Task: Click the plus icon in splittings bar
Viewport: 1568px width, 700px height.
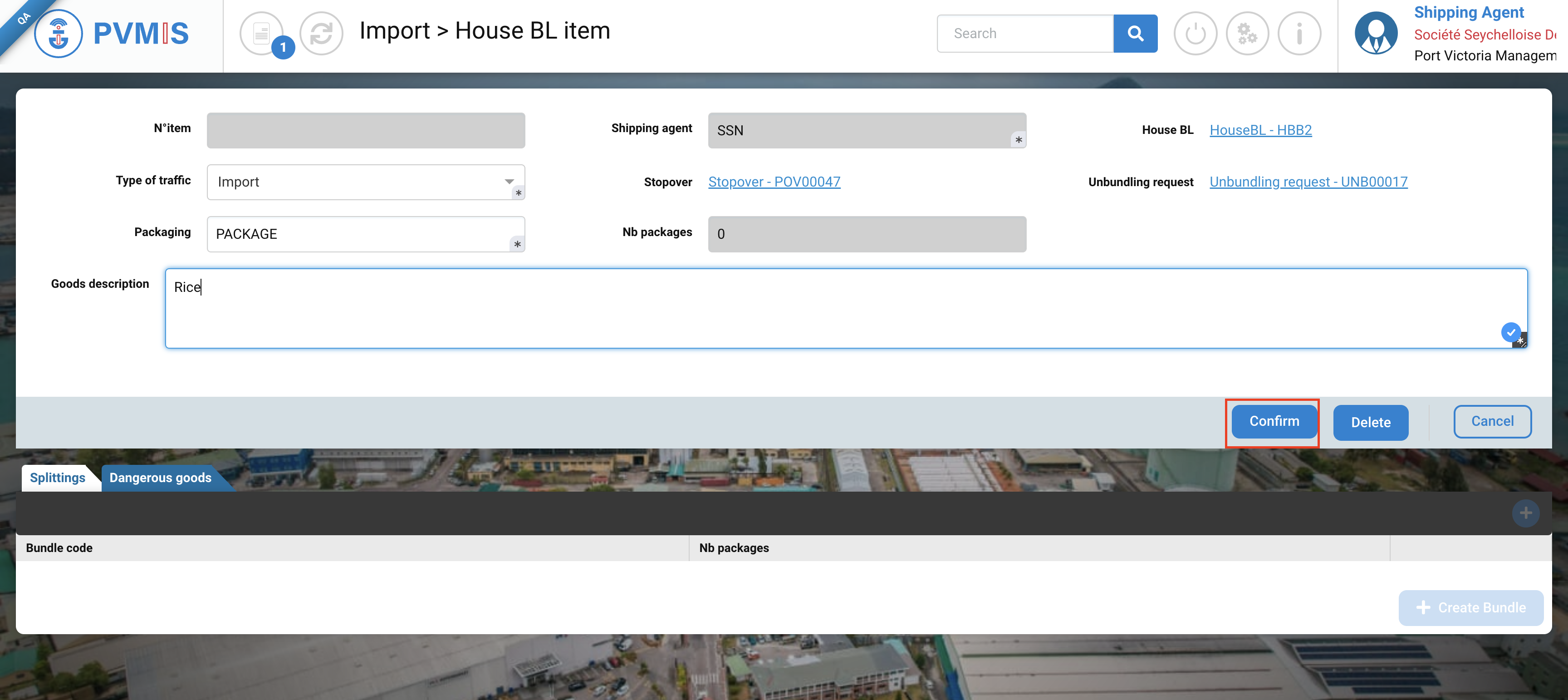Action: 1525,513
